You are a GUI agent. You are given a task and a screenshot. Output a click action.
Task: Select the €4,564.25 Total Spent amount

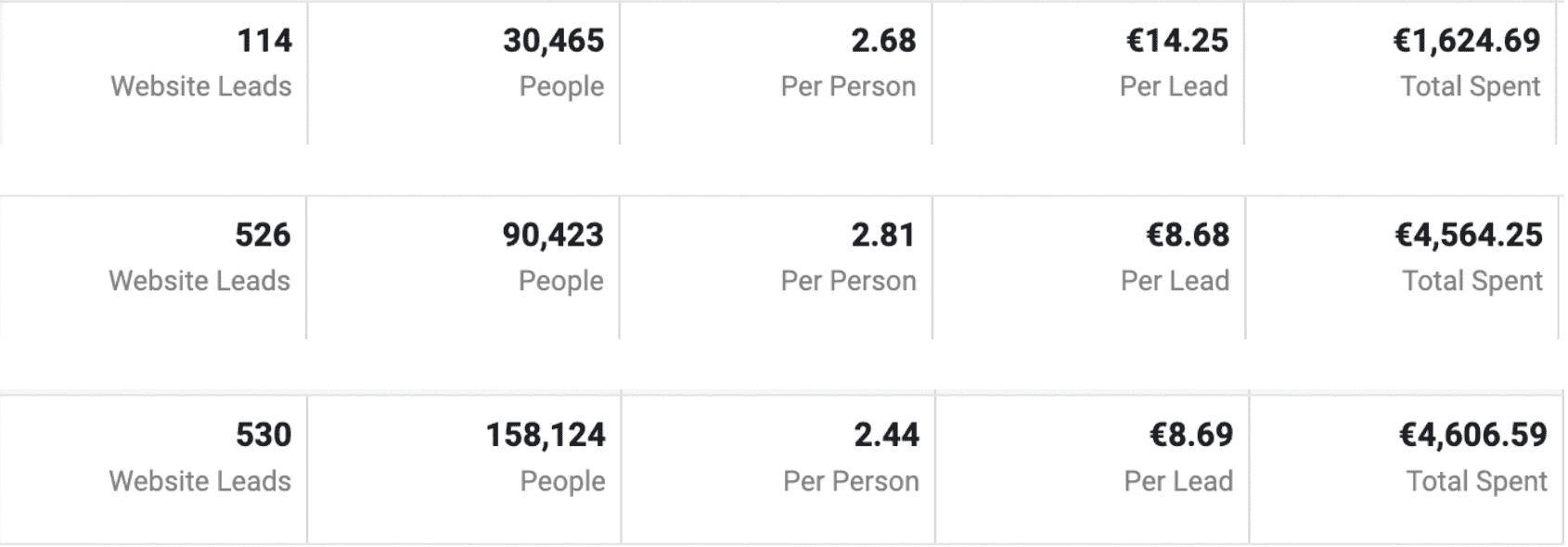pos(1468,235)
